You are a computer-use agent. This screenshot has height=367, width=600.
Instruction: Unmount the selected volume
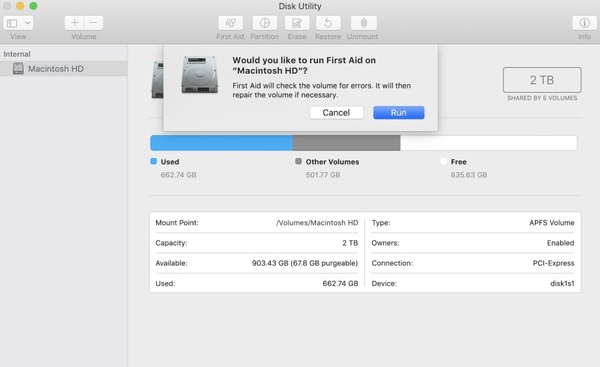364,23
